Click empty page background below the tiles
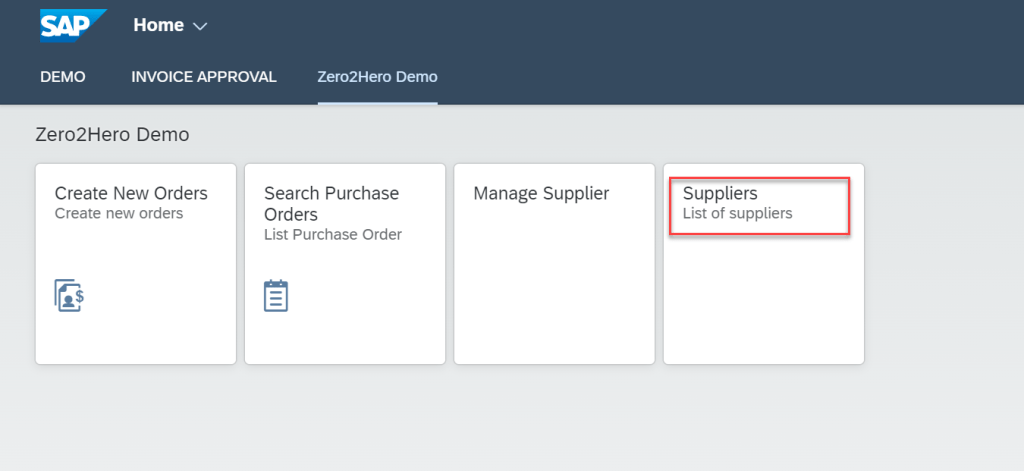The height and width of the screenshot is (471, 1024). point(500,420)
